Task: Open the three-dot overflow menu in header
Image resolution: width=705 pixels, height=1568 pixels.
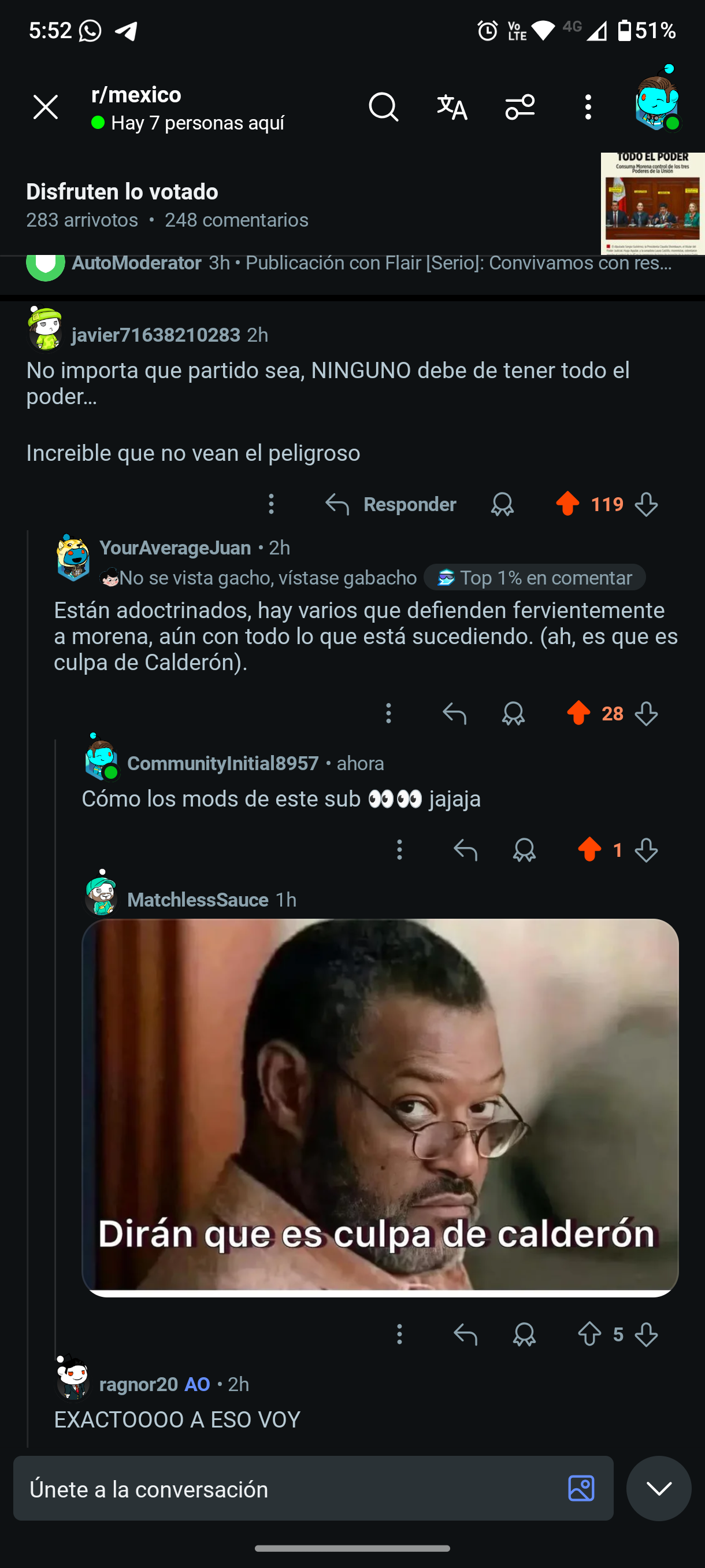Action: click(588, 107)
